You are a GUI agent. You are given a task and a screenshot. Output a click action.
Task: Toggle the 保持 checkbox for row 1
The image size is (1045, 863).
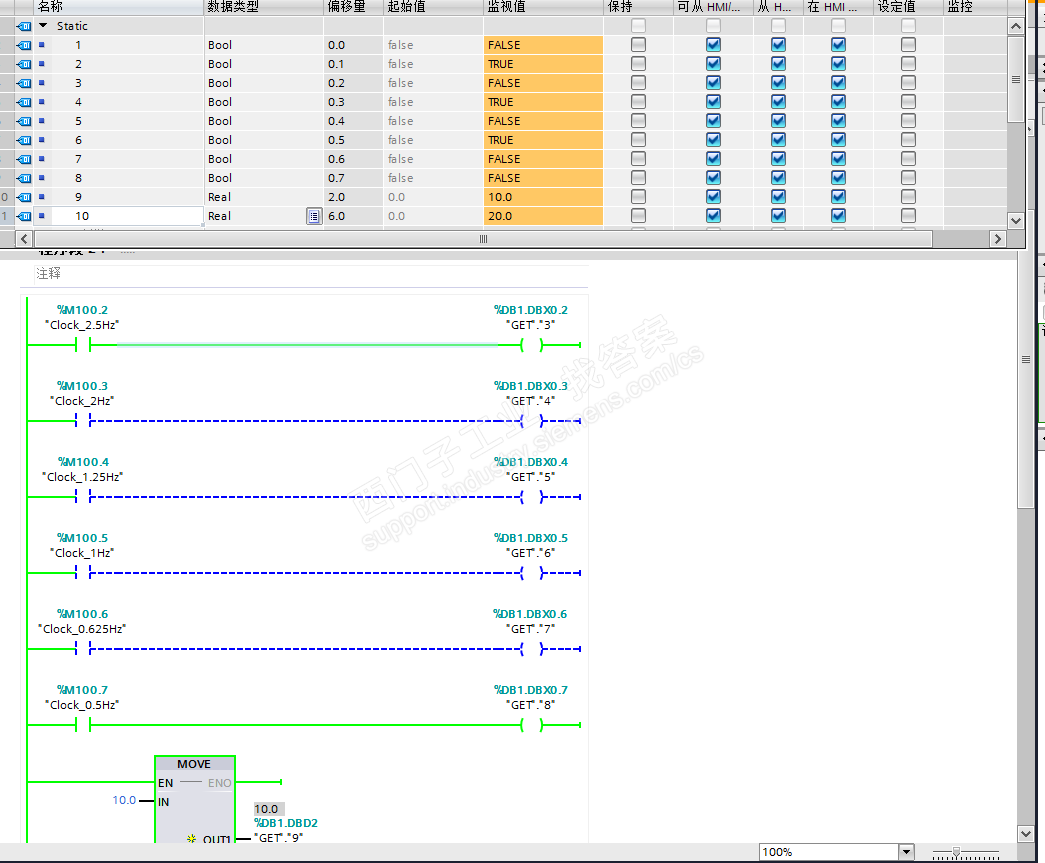[x=638, y=45]
